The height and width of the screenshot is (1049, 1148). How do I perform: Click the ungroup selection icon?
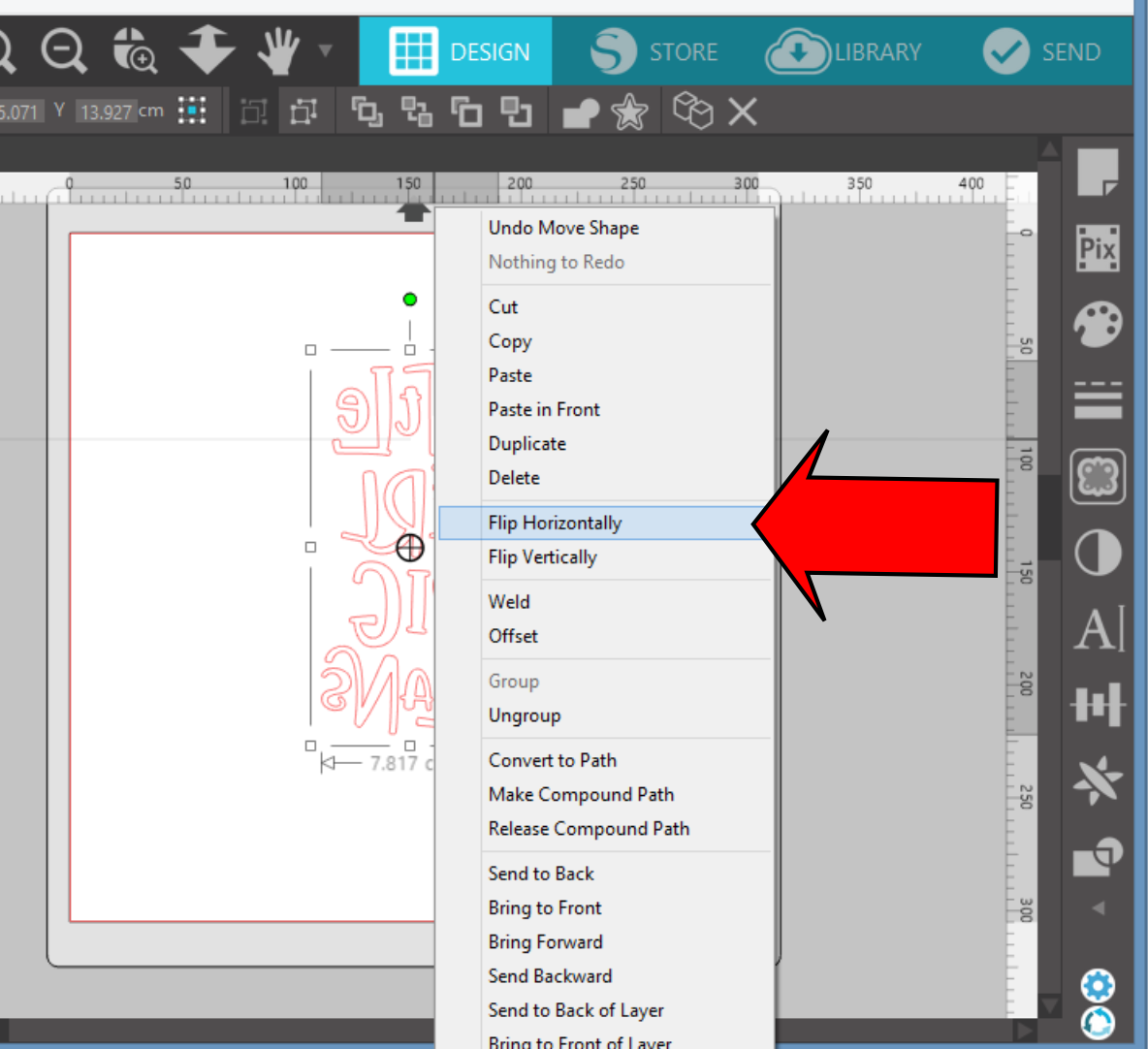tap(303, 112)
